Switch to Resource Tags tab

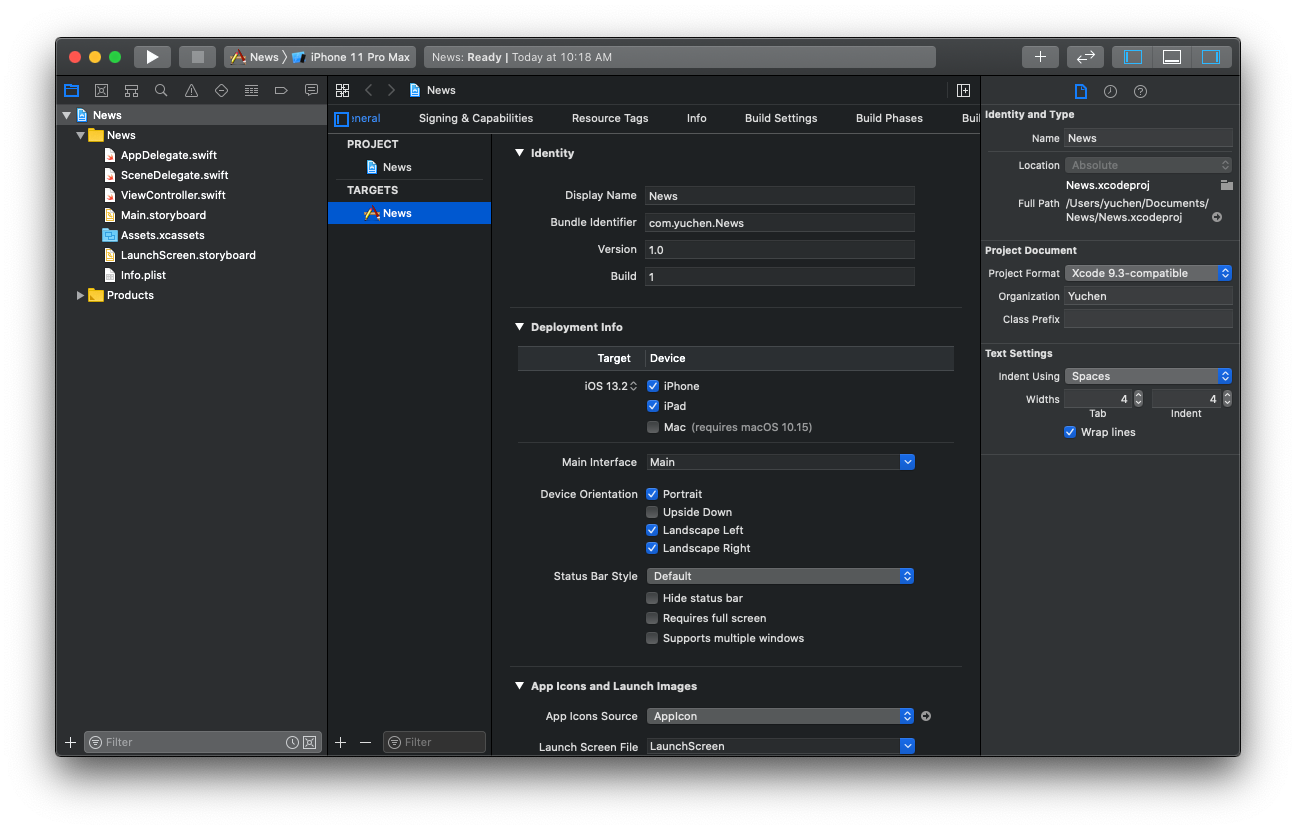pyautogui.click(x=610, y=118)
